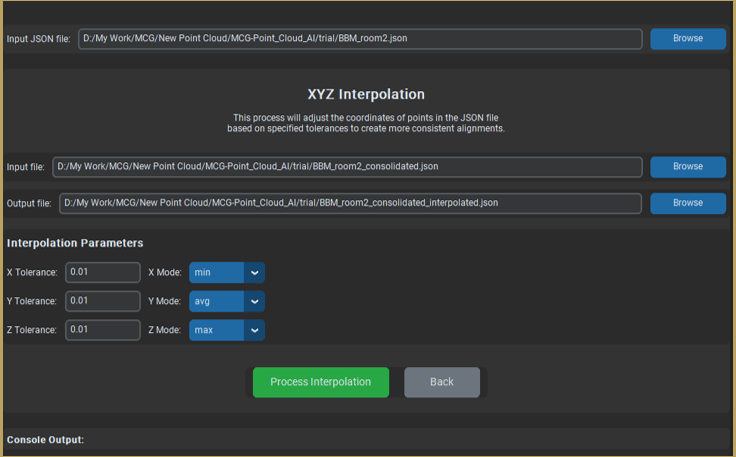Click the Interpolation Parameters heading
The height and width of the screenshot is (457, 736).
point(75,243)
